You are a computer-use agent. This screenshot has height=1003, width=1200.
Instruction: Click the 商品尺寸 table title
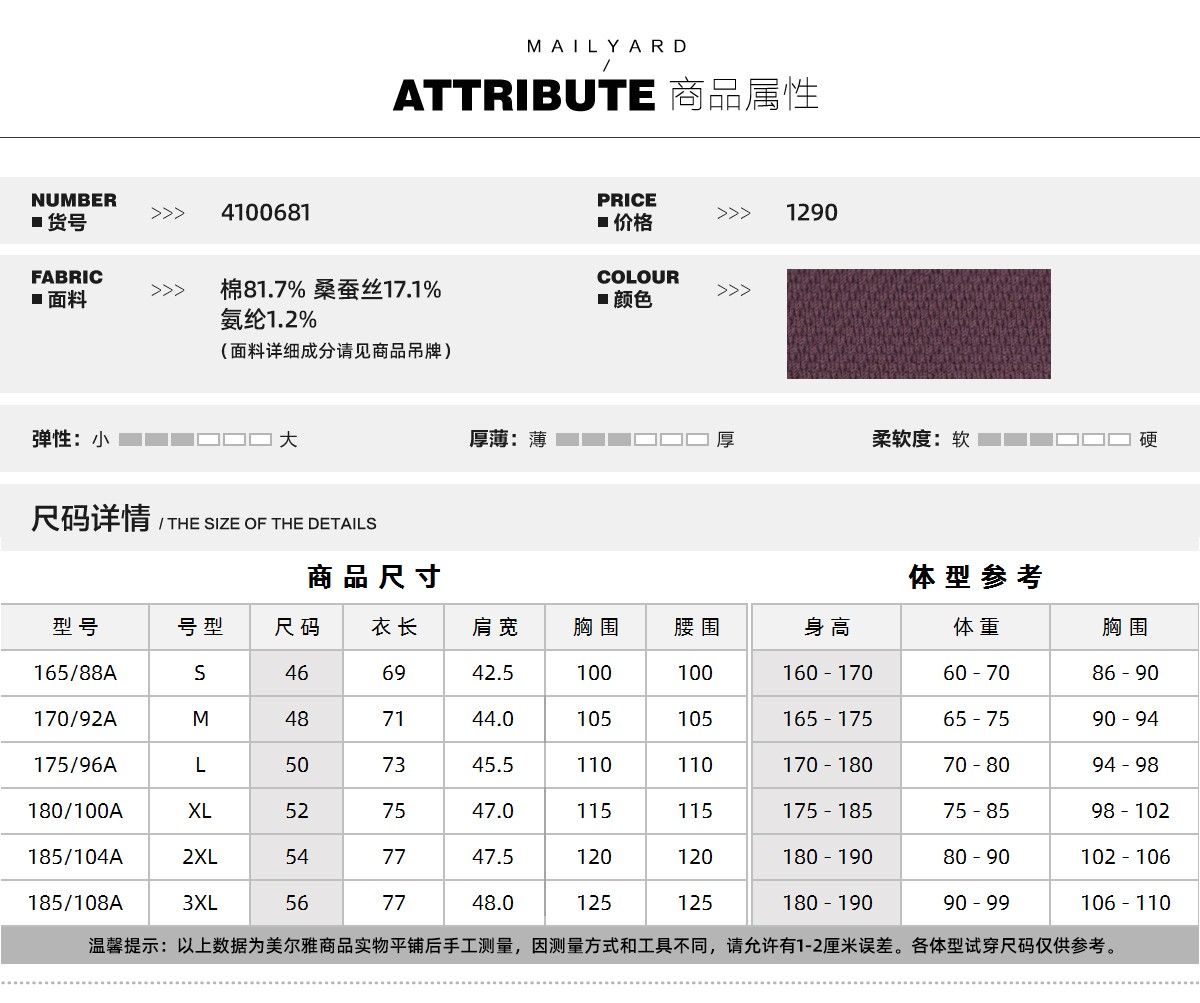point(374,577)
